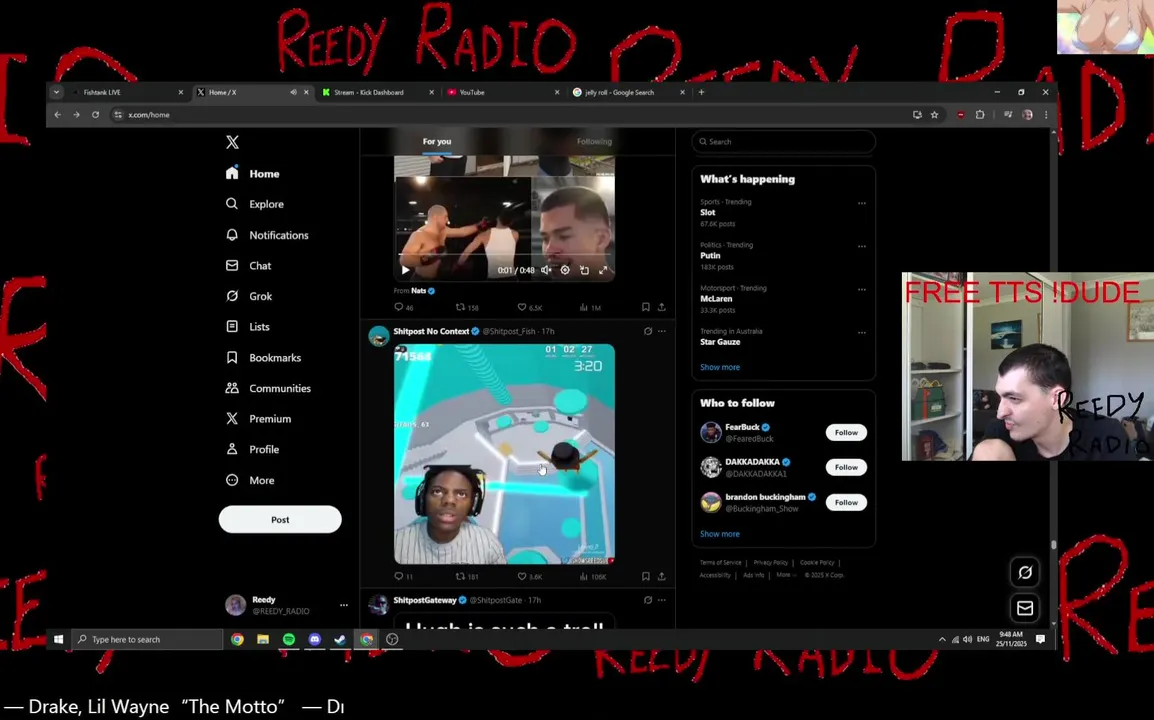Open the boxing video settings gear
The width and height of the screenshot is (1154, 720).
pos(564,270)
